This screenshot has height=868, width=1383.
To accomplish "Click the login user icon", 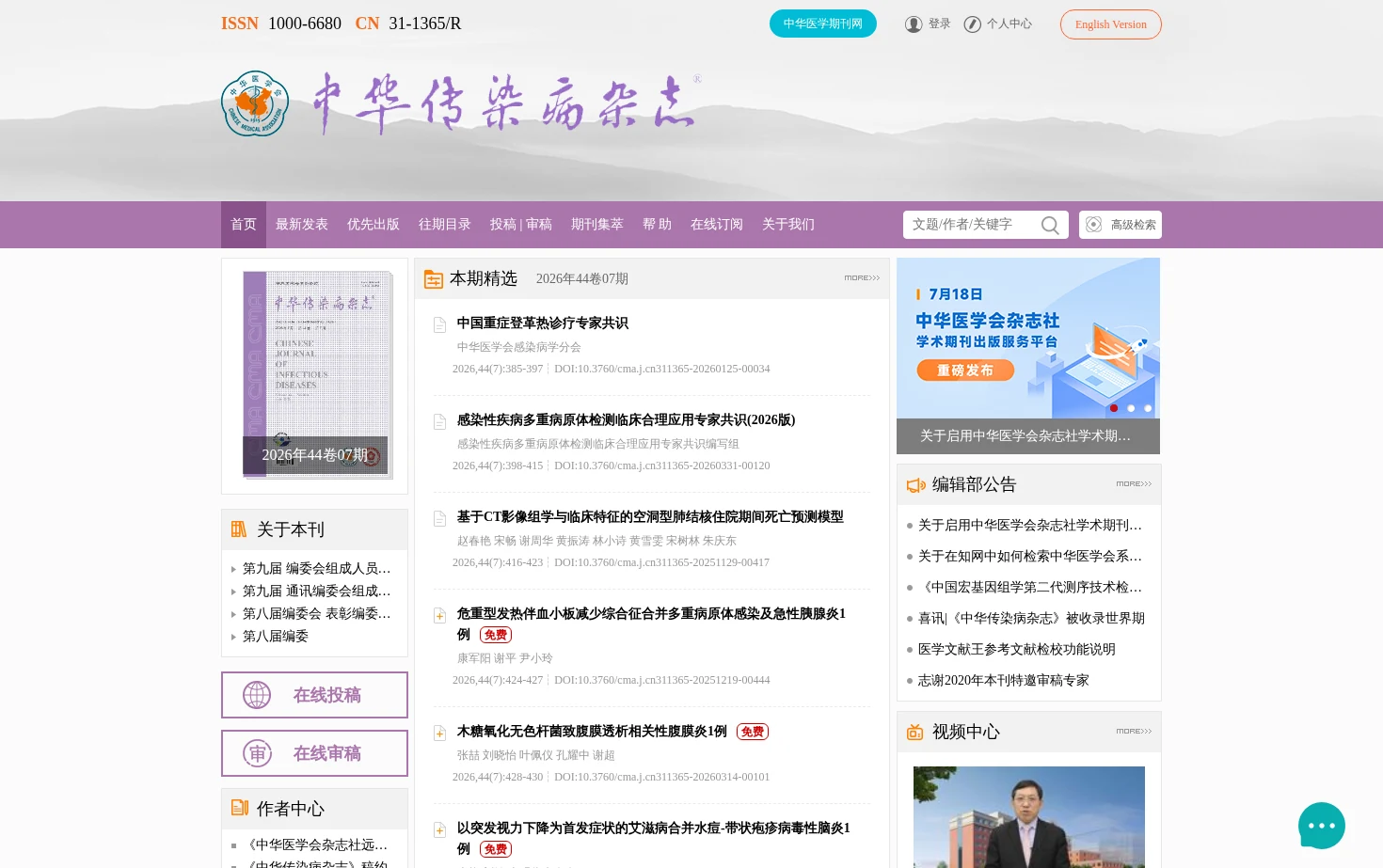I will [914, 24].
